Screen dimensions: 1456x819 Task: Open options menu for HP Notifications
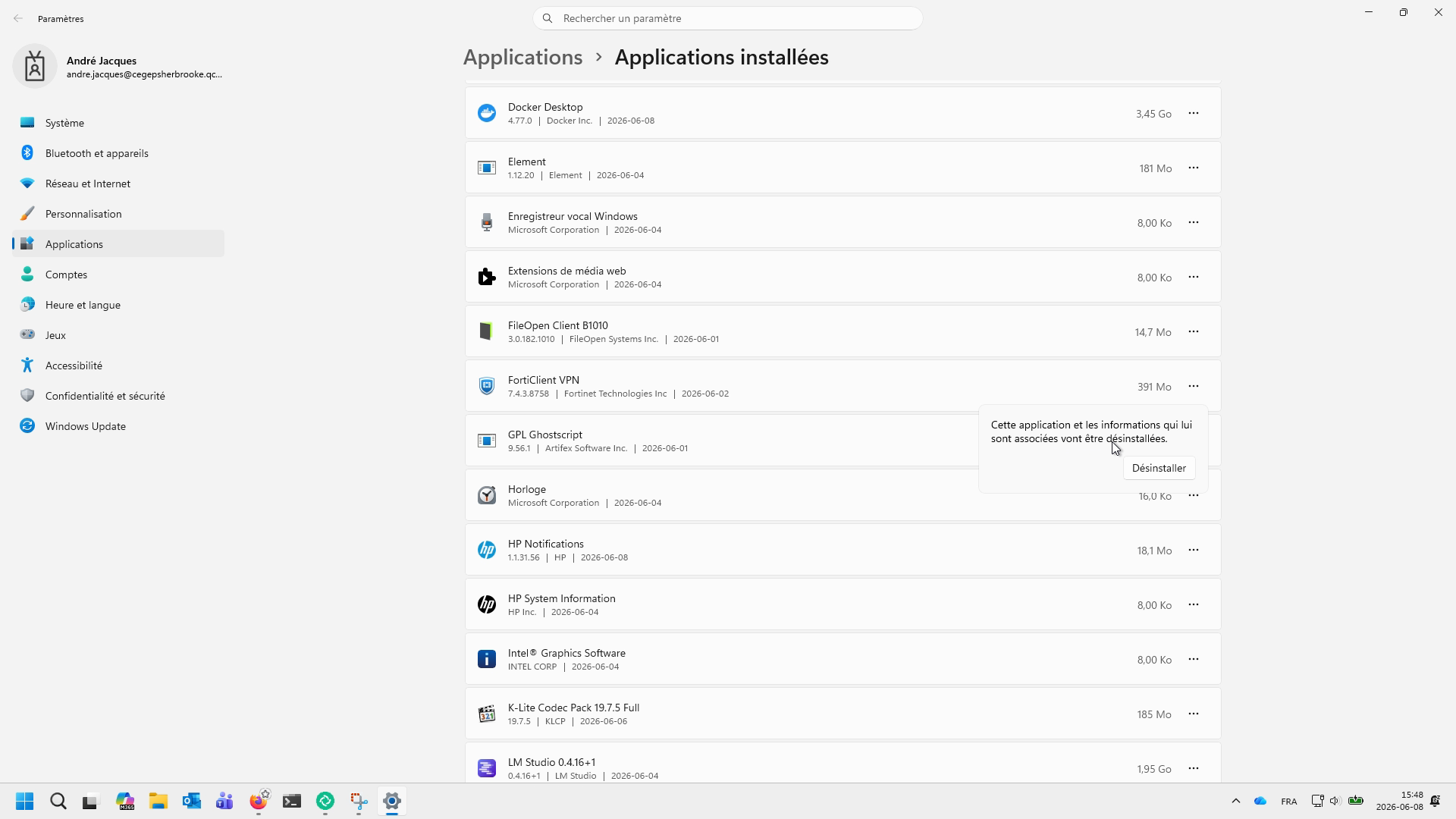1194,550
